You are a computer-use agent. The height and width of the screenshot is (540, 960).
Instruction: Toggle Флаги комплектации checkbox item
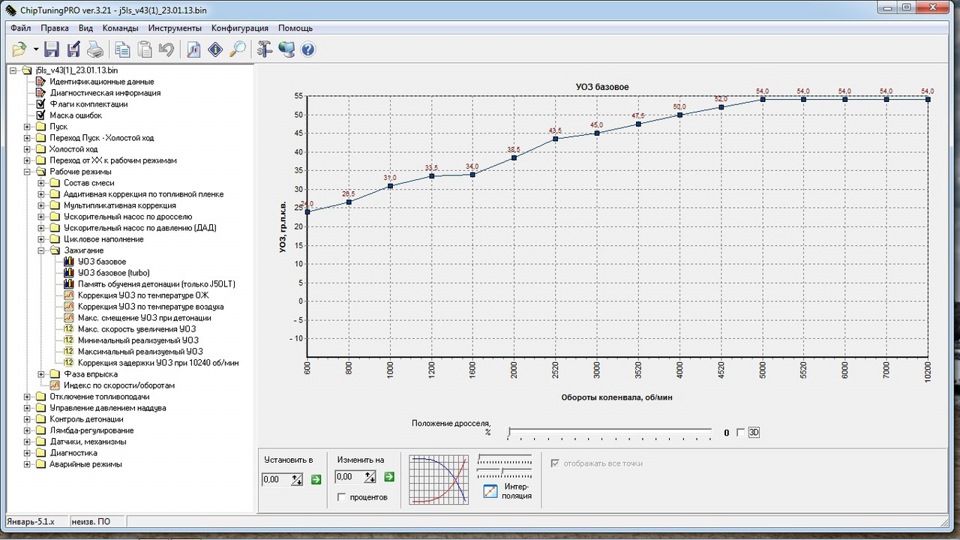tap(40, 104)
